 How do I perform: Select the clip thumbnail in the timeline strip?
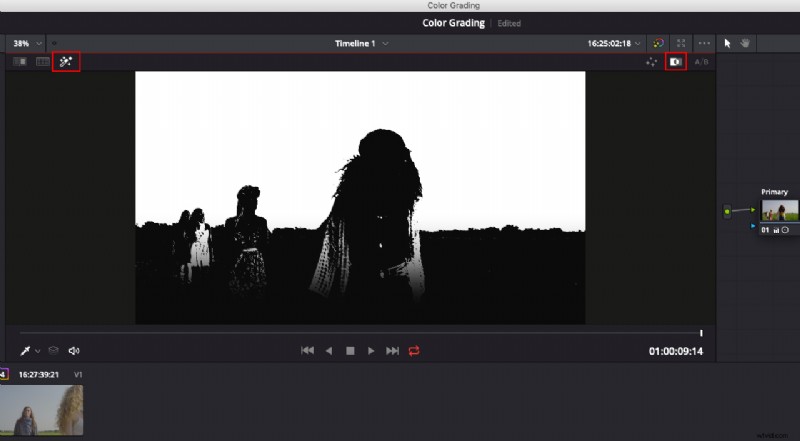41,410
